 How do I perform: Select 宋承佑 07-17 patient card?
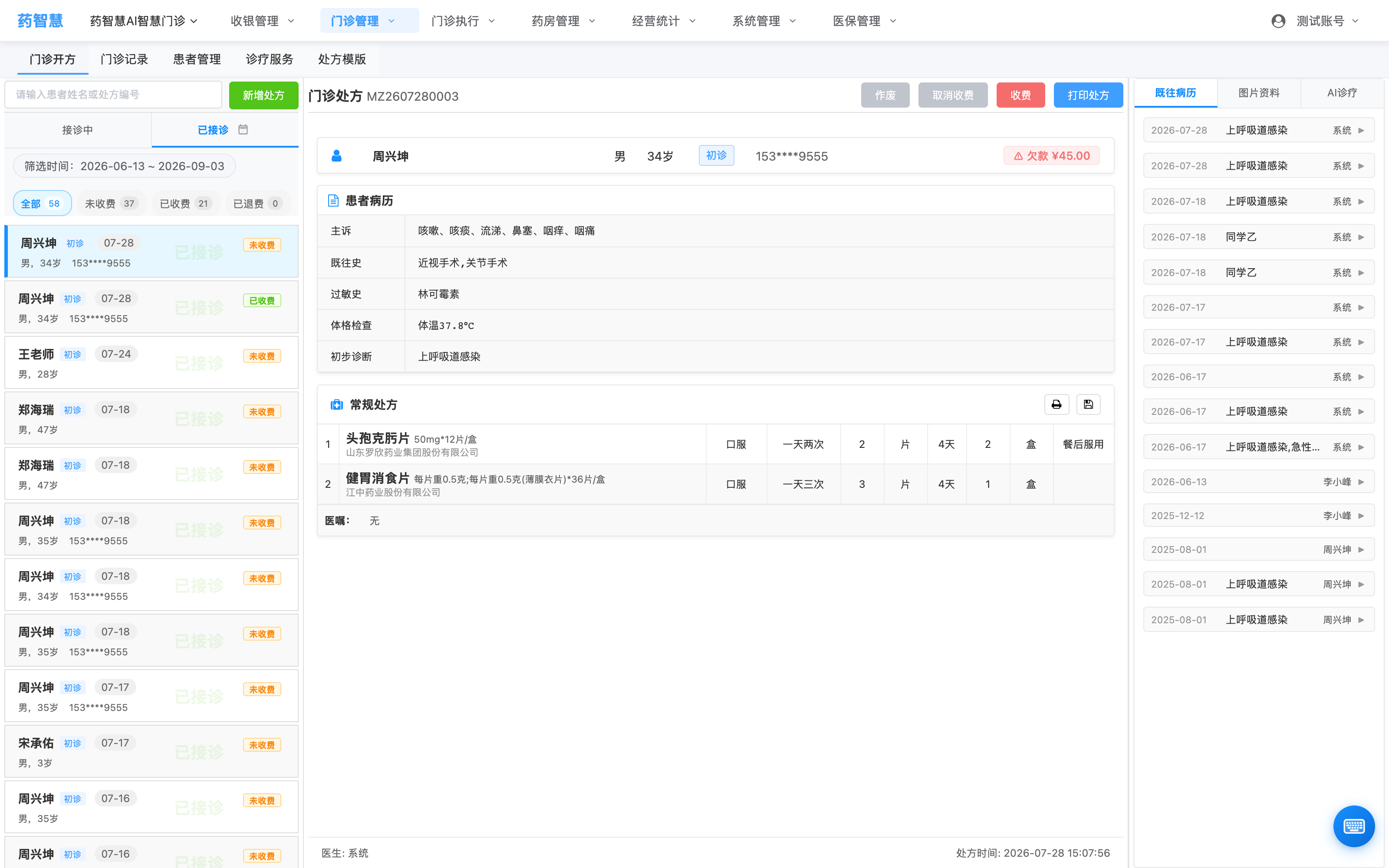(x=151, y=751)
